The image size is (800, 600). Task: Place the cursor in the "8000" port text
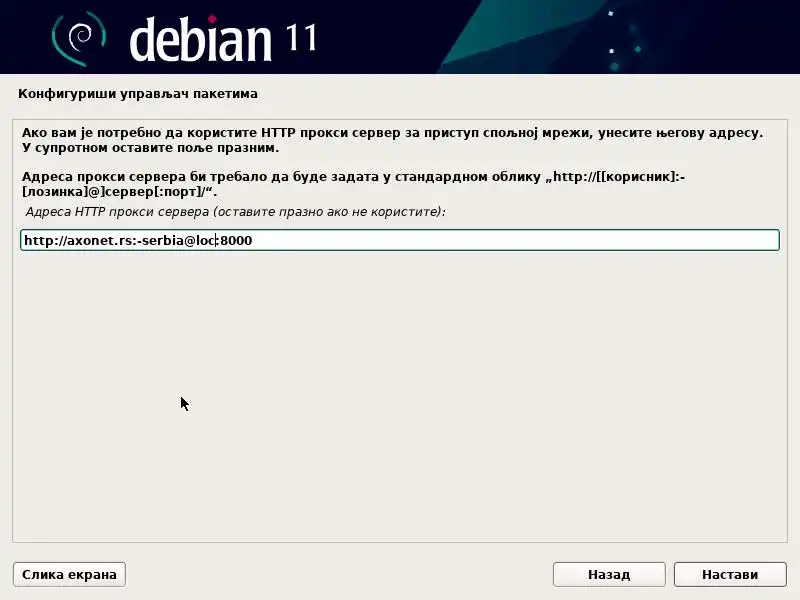(x=236, y=240)
